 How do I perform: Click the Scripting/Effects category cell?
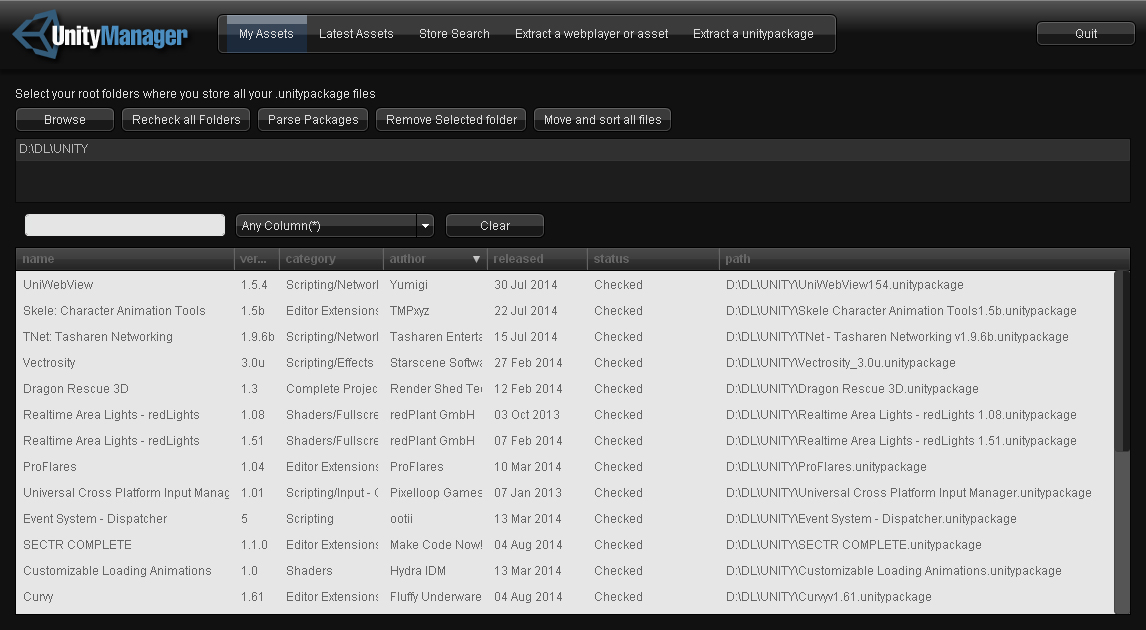point(330,363)
